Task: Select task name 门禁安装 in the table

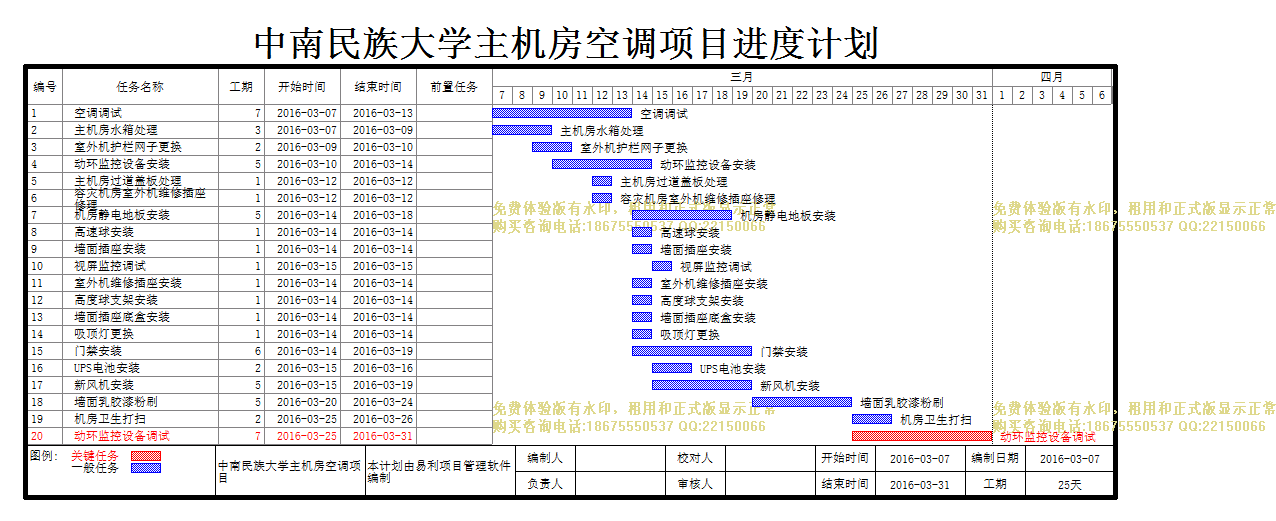Action: click(x=98, y=351)
